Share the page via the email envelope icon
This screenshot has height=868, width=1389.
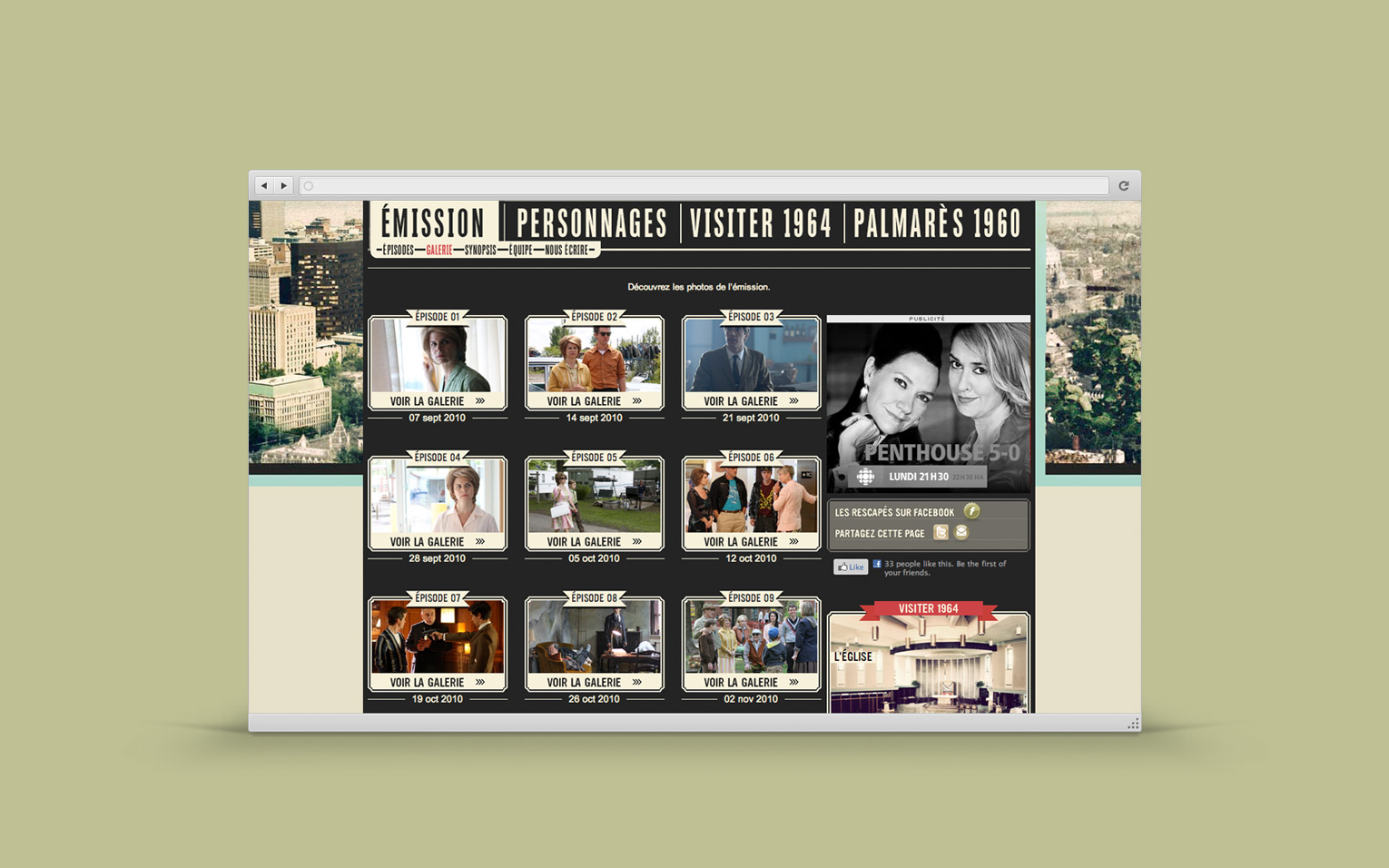tap(961, 533)
